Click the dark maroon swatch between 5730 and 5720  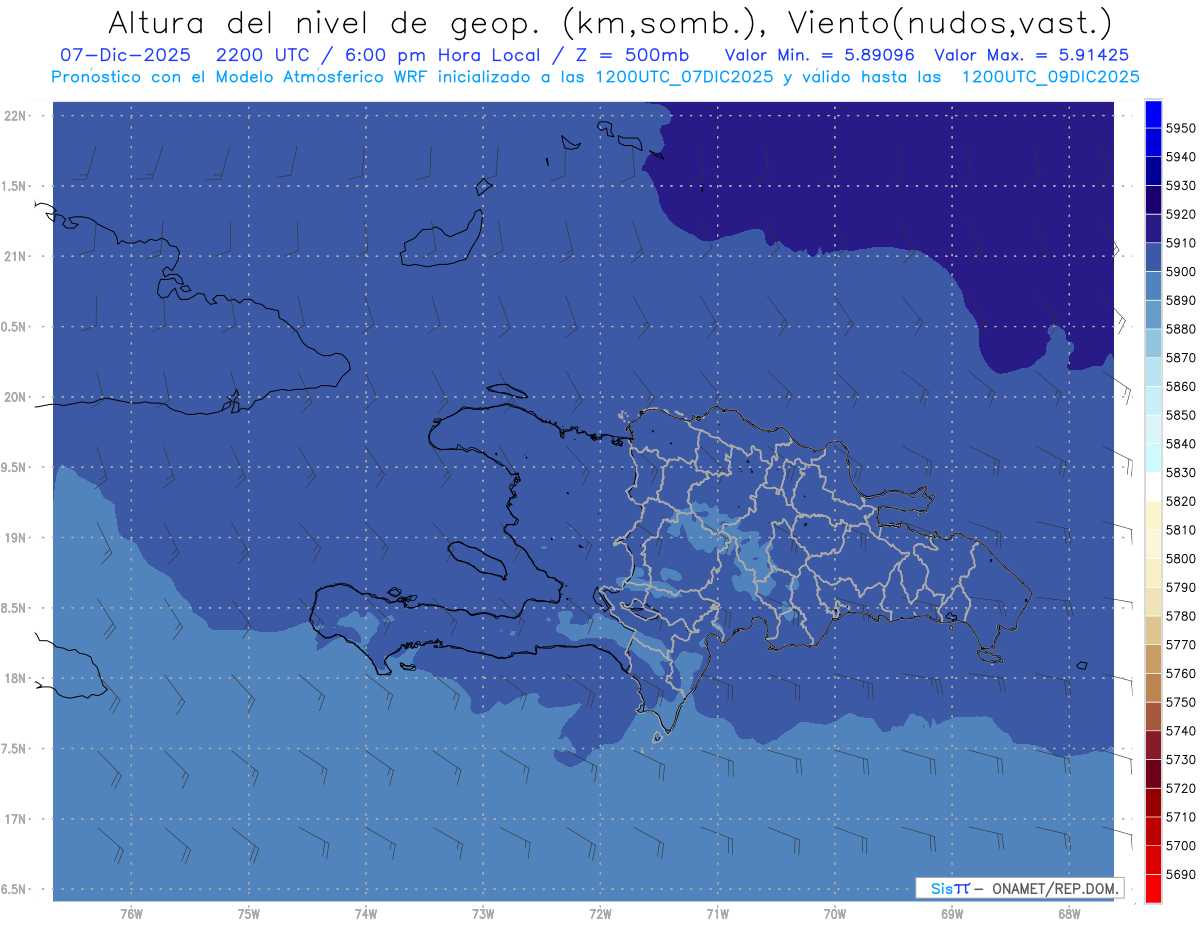[1153, 773]
